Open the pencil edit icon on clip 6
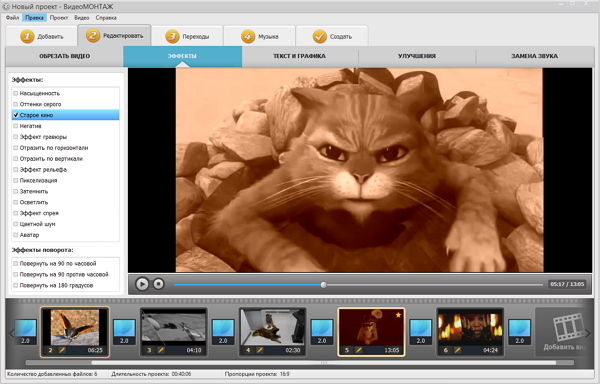600x384 pixels. tap(457, 350)
